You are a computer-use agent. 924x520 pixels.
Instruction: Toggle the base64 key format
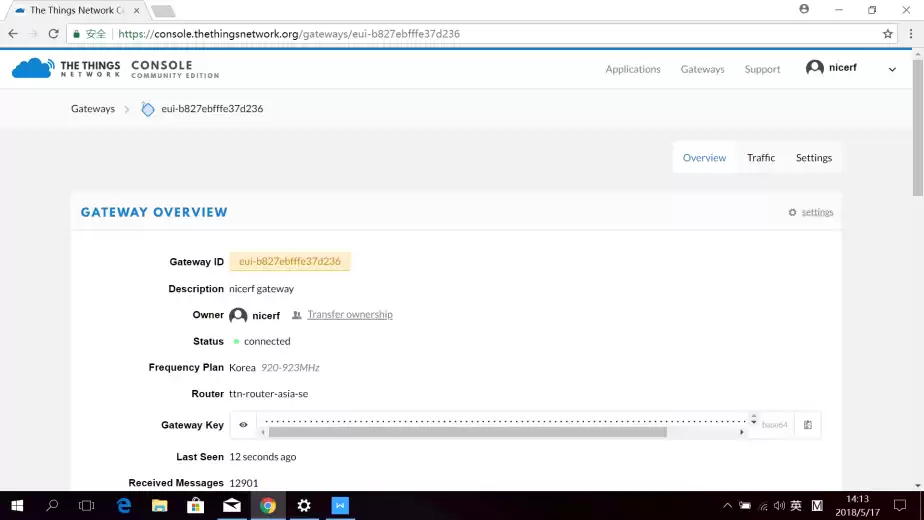774,425
